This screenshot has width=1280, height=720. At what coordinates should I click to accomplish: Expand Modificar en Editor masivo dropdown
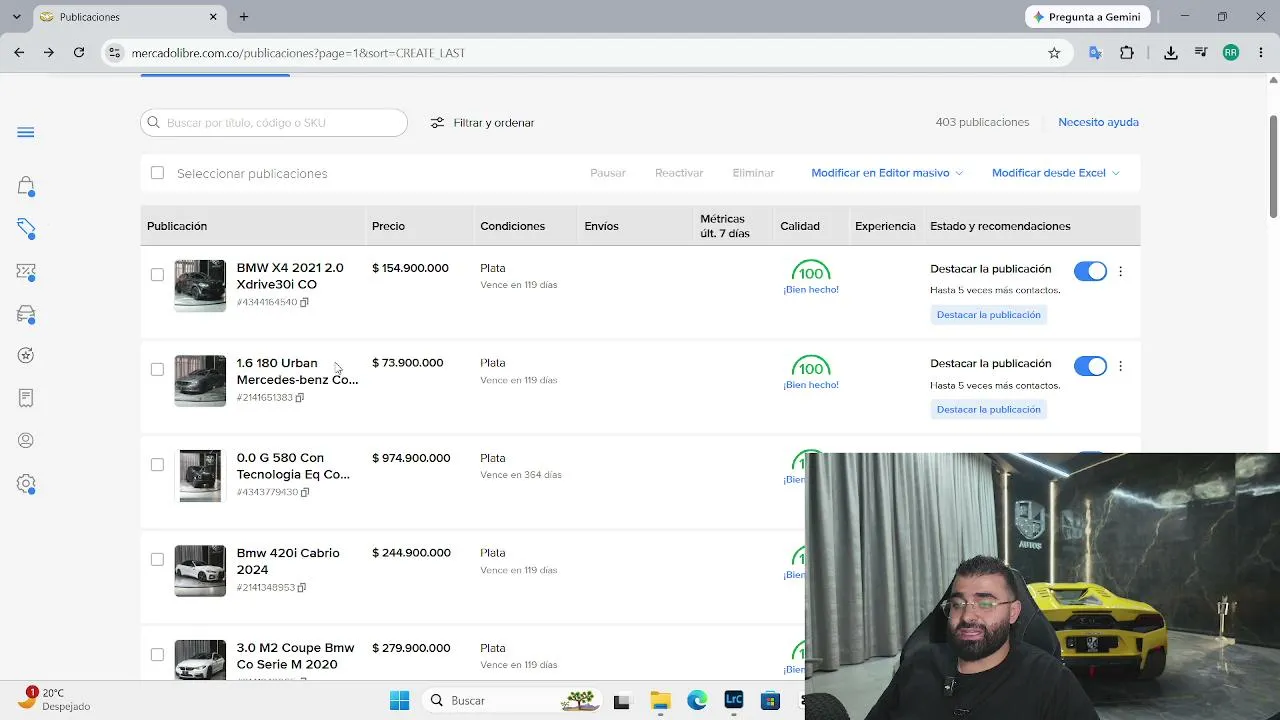click(x=887, y=173)
